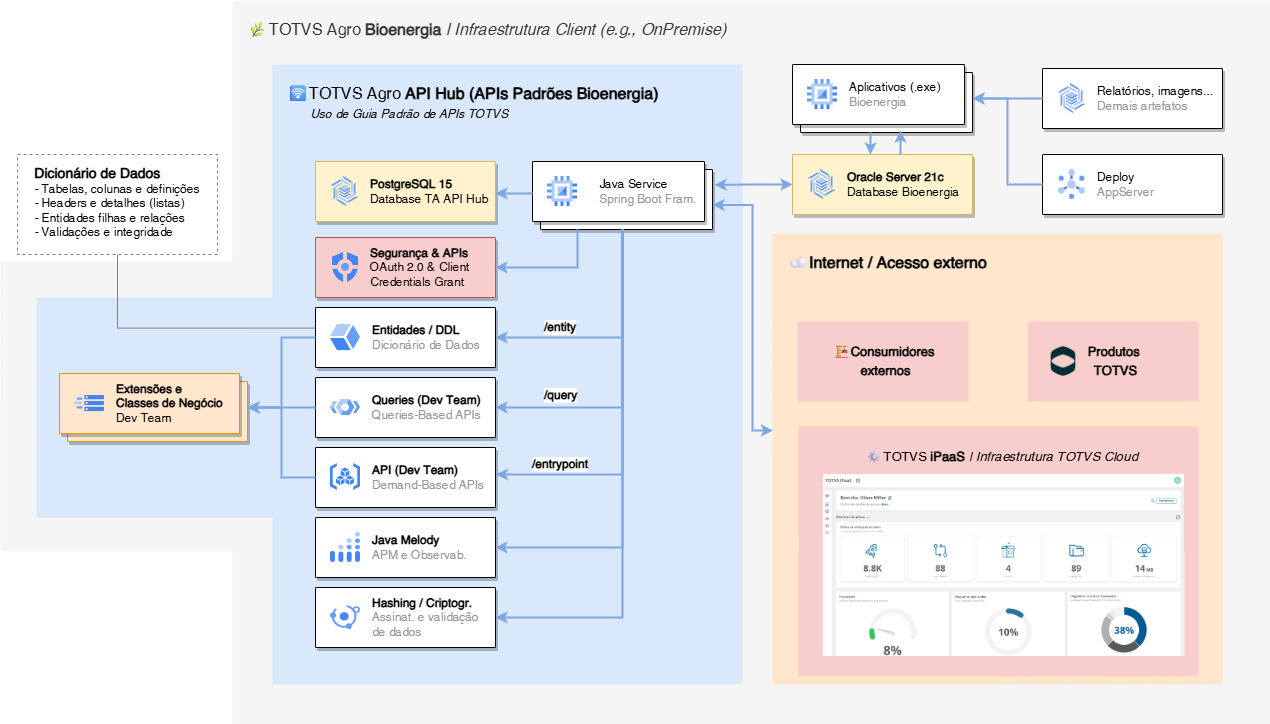
Task: Click the Produtos TOTVS dark hexagon logo
Action: point(1063,361)
